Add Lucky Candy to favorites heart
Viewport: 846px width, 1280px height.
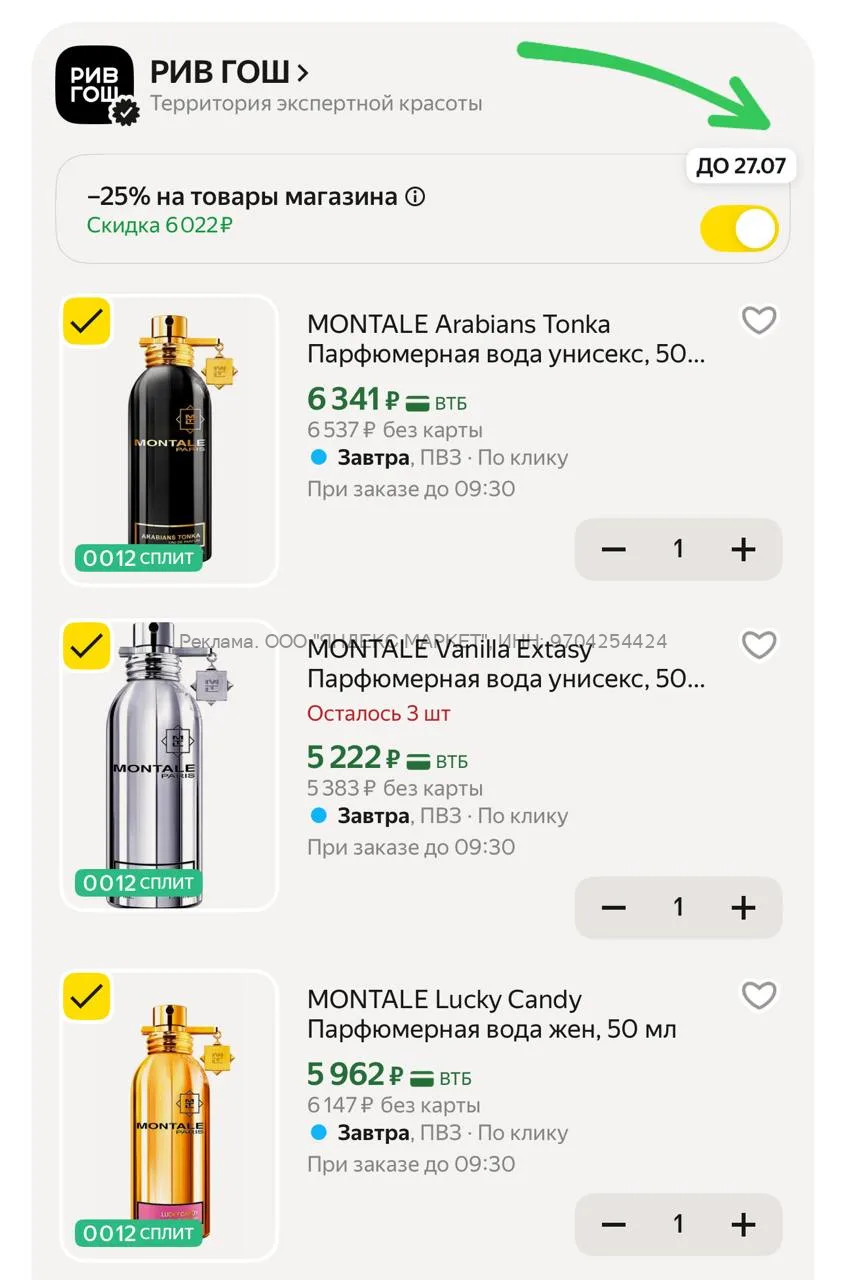(759, 995)
